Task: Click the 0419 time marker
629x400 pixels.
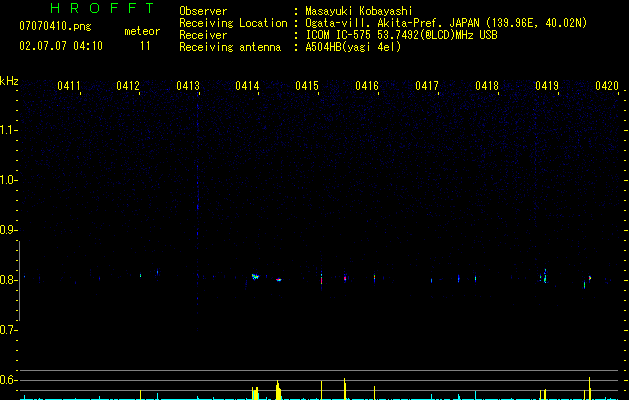Action: [x=547, y=86]
